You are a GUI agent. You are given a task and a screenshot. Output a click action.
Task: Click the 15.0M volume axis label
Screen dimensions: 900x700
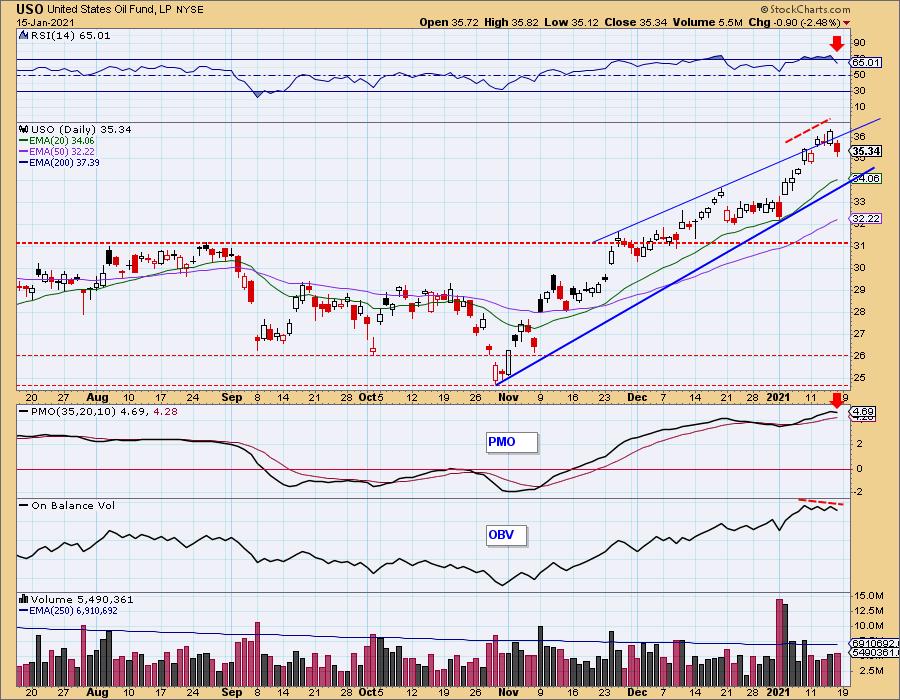[x=867, y=596]
